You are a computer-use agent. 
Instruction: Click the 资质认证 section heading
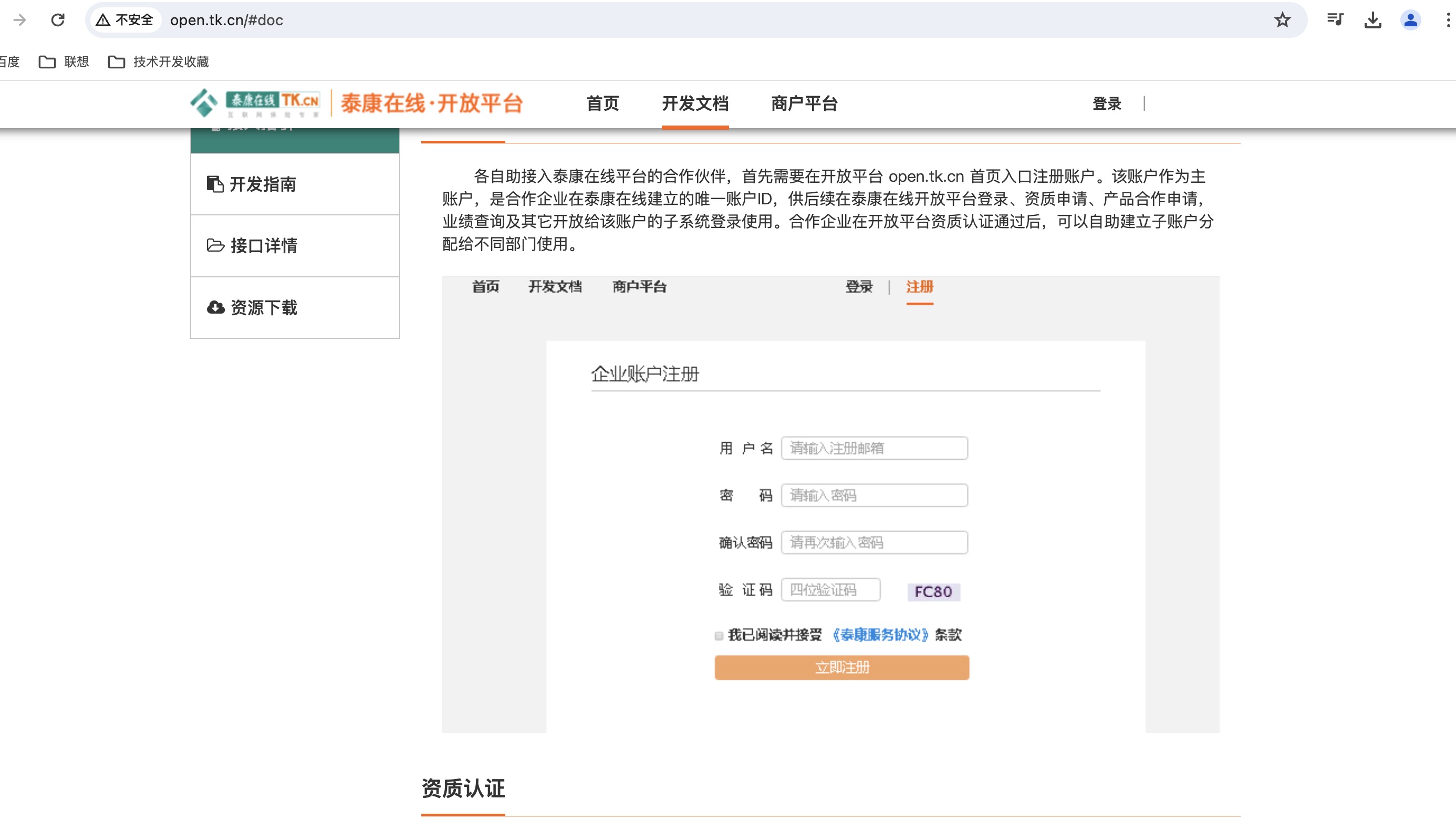coord(463,789)
